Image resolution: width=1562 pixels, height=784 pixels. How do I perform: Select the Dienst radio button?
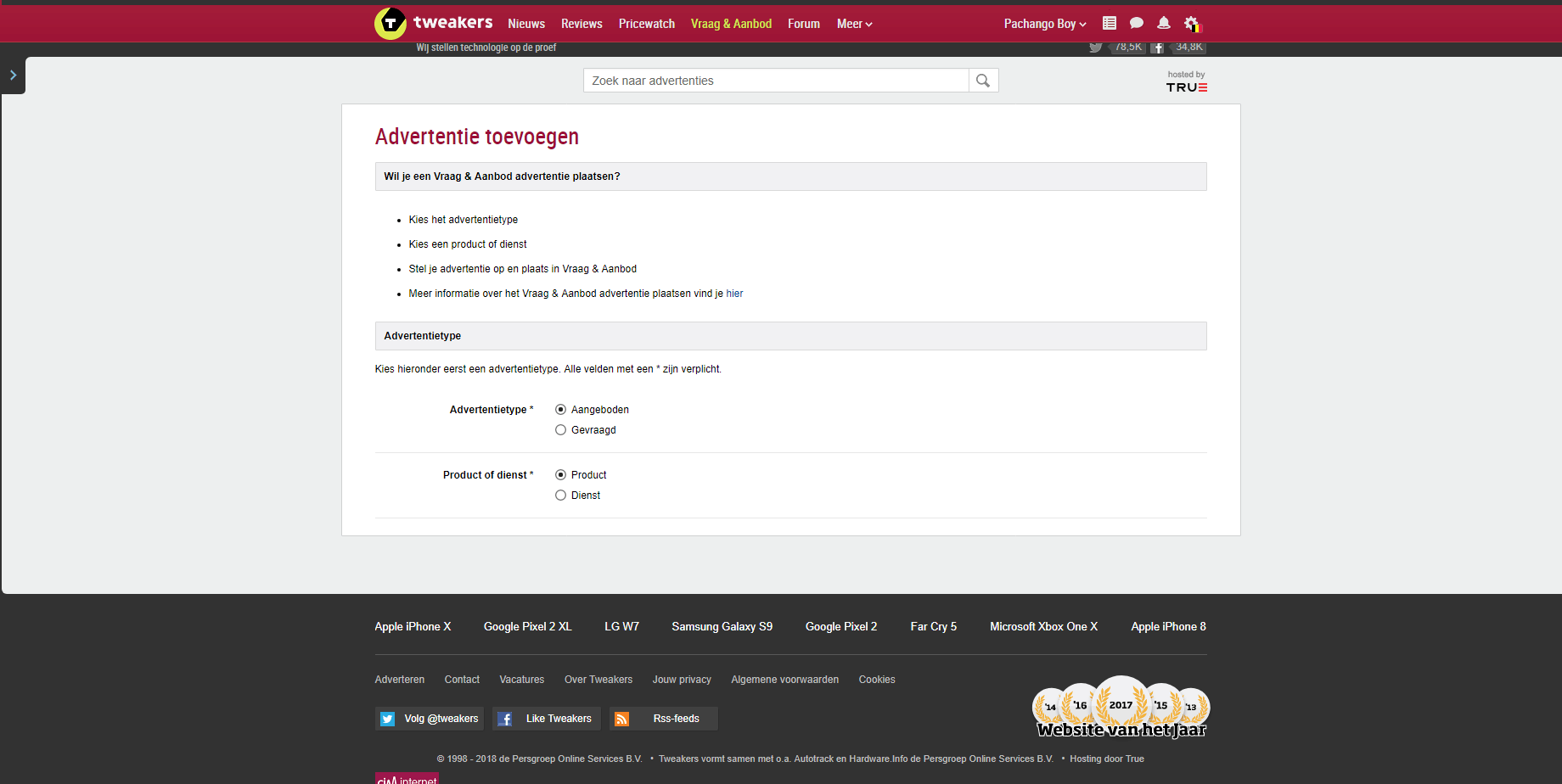pyautogui.click(x=560, y=496)
